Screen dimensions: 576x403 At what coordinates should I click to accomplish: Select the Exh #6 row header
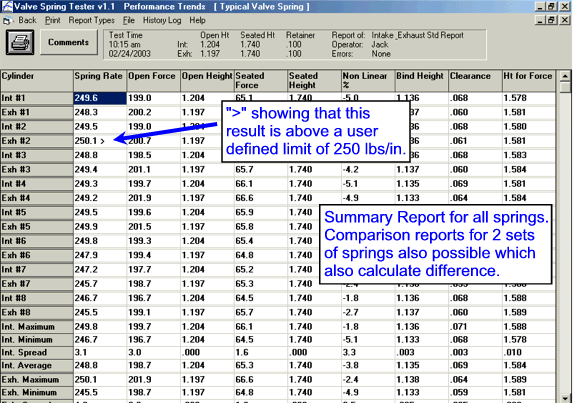(37, 255)
